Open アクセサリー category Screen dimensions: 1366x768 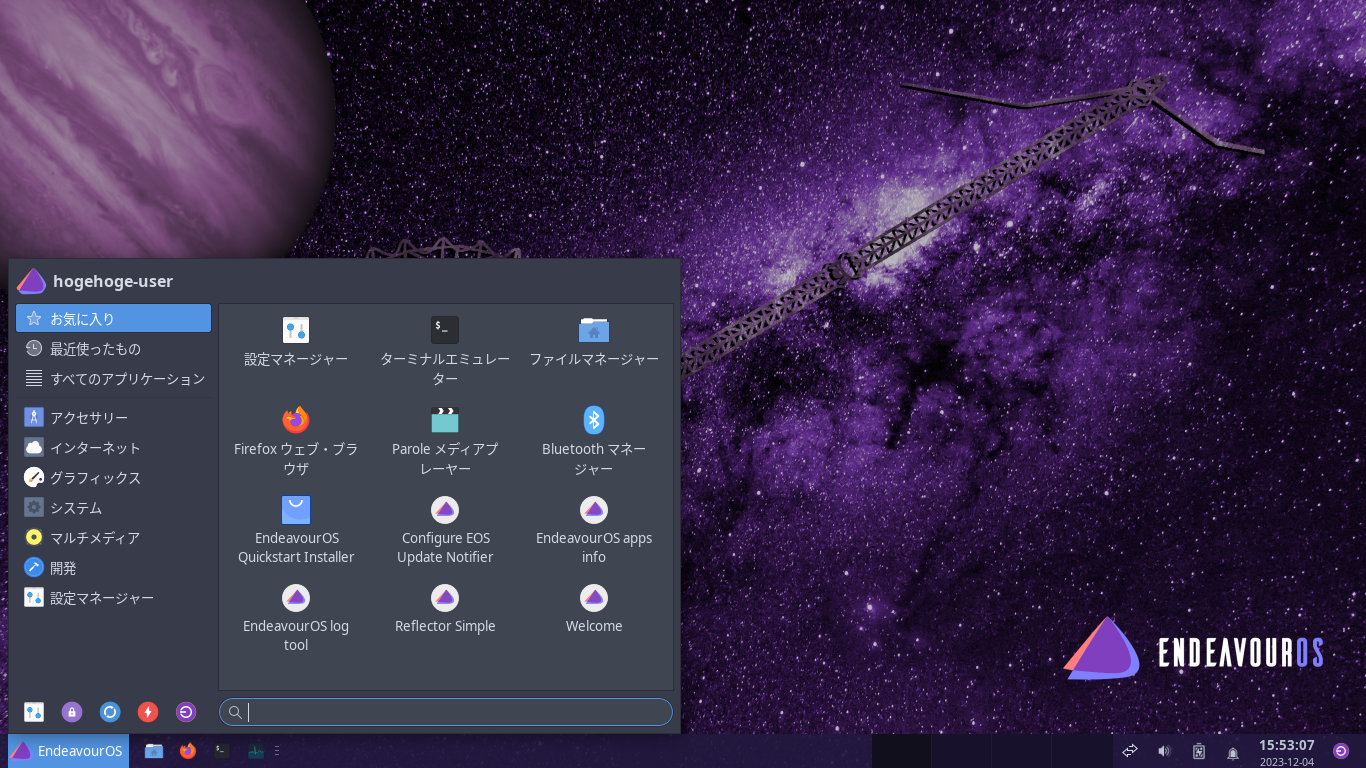pos(113,417)
